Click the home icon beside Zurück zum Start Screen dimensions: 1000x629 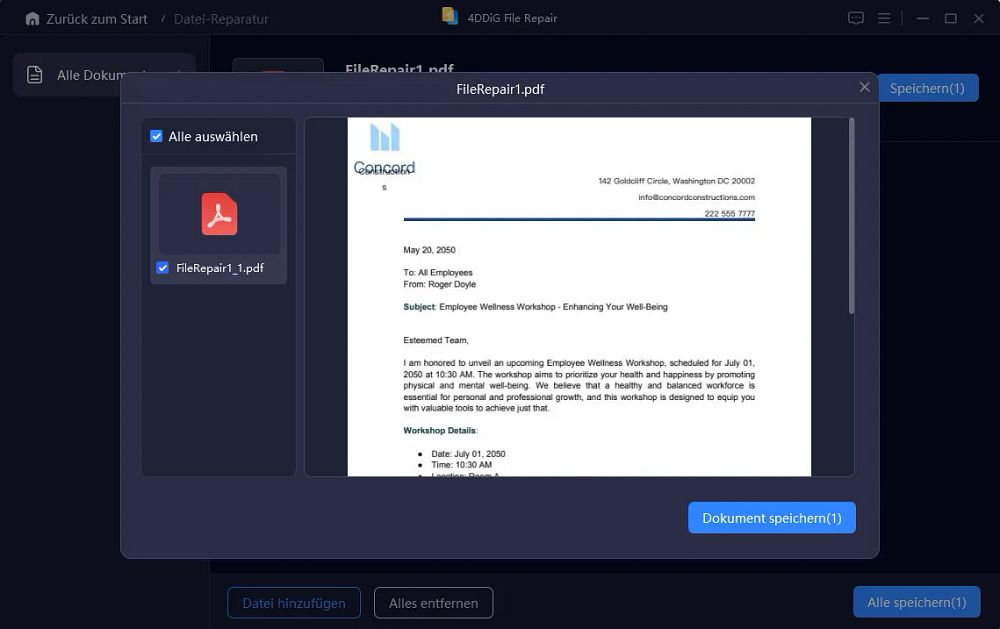point(32,19)
